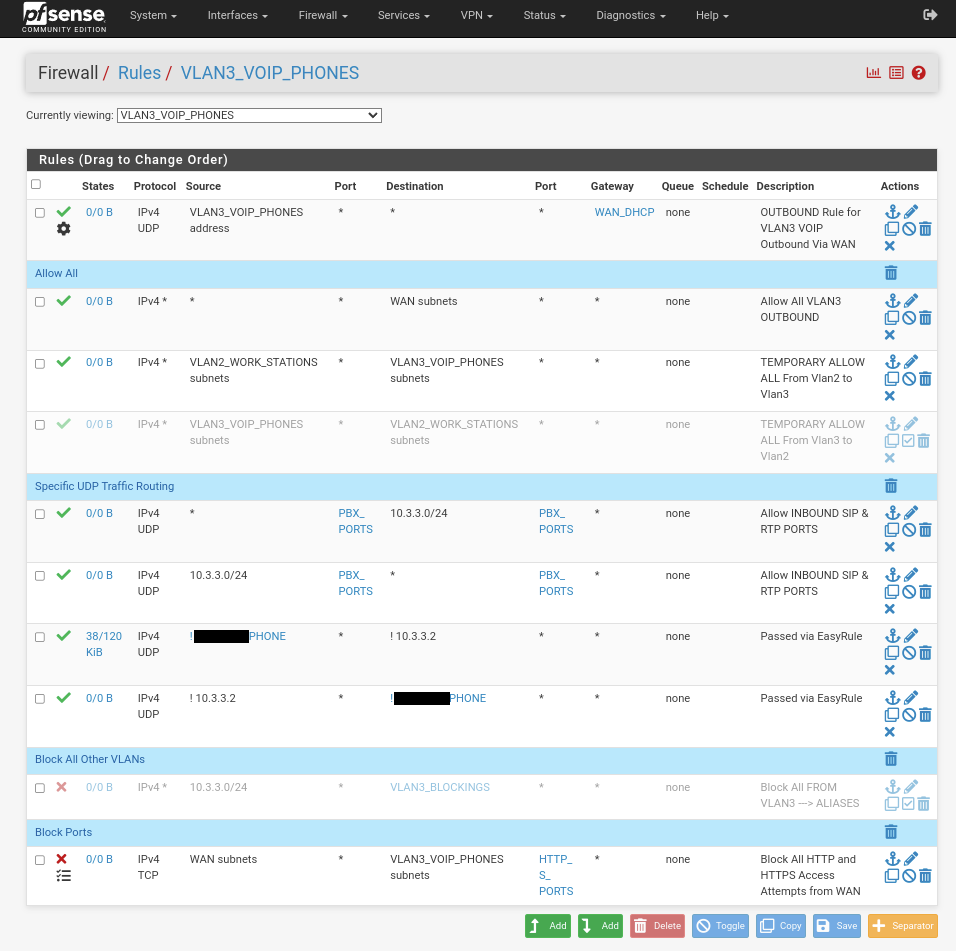This screenshot has height=951, width=956.
Task: Click the Allow All separator bar label
Action: point(56,273)
